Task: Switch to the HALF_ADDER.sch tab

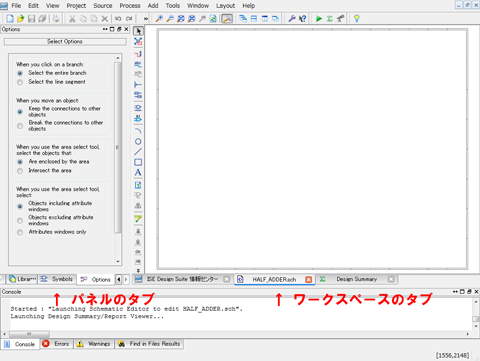Action: 274,279
